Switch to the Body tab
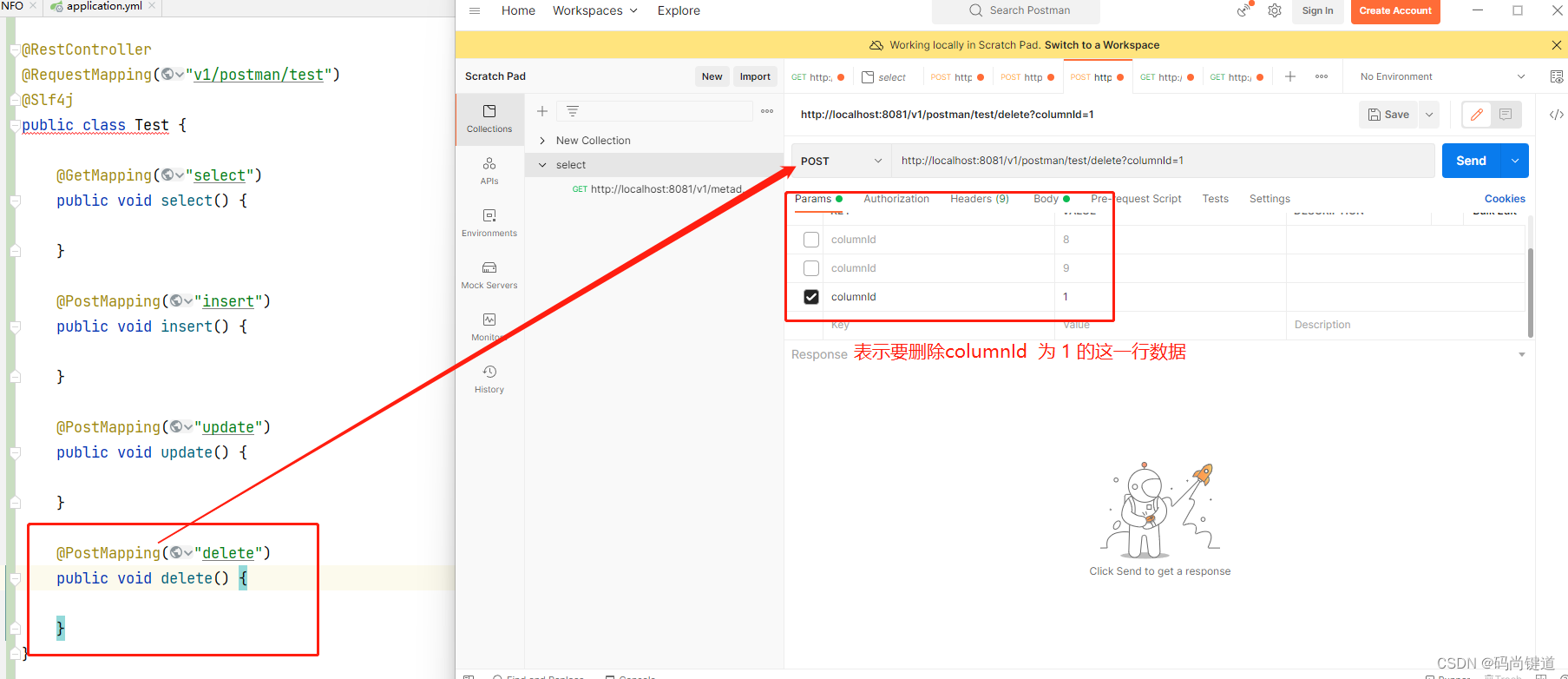The height and width of the screenshot is (679, 1568). [x=1052, y=199]
